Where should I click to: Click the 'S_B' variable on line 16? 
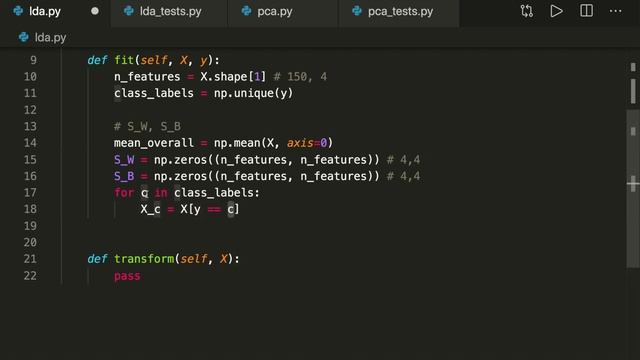click(x=124, y=176)
